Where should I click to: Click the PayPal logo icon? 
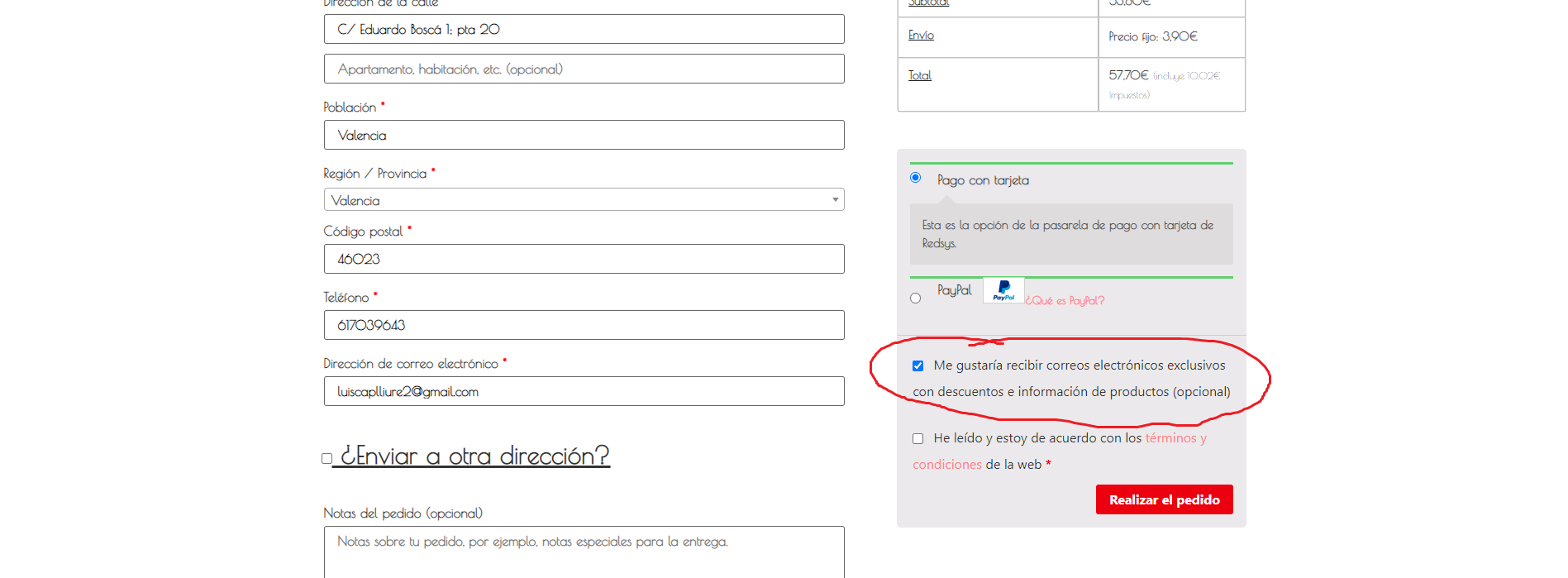click(x=1003, y=290)
